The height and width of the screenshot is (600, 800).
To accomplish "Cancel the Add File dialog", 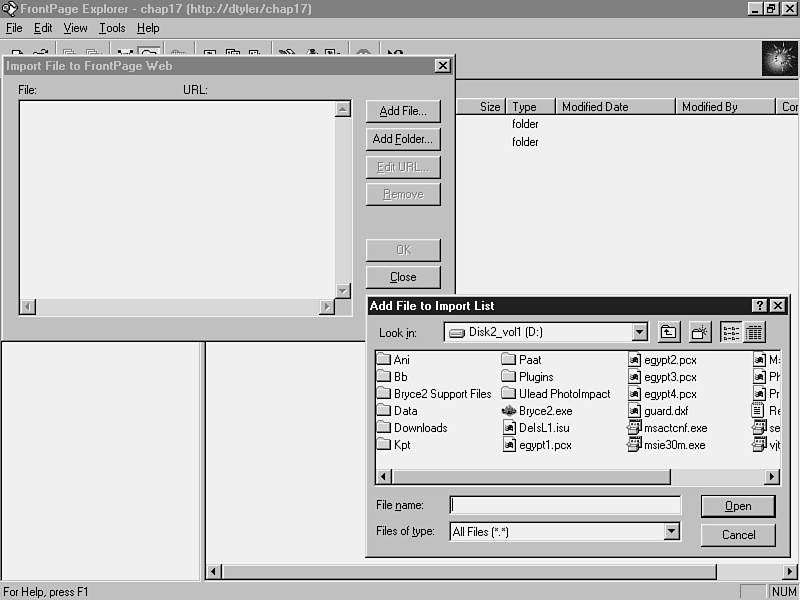I will [x=738, y=535].
